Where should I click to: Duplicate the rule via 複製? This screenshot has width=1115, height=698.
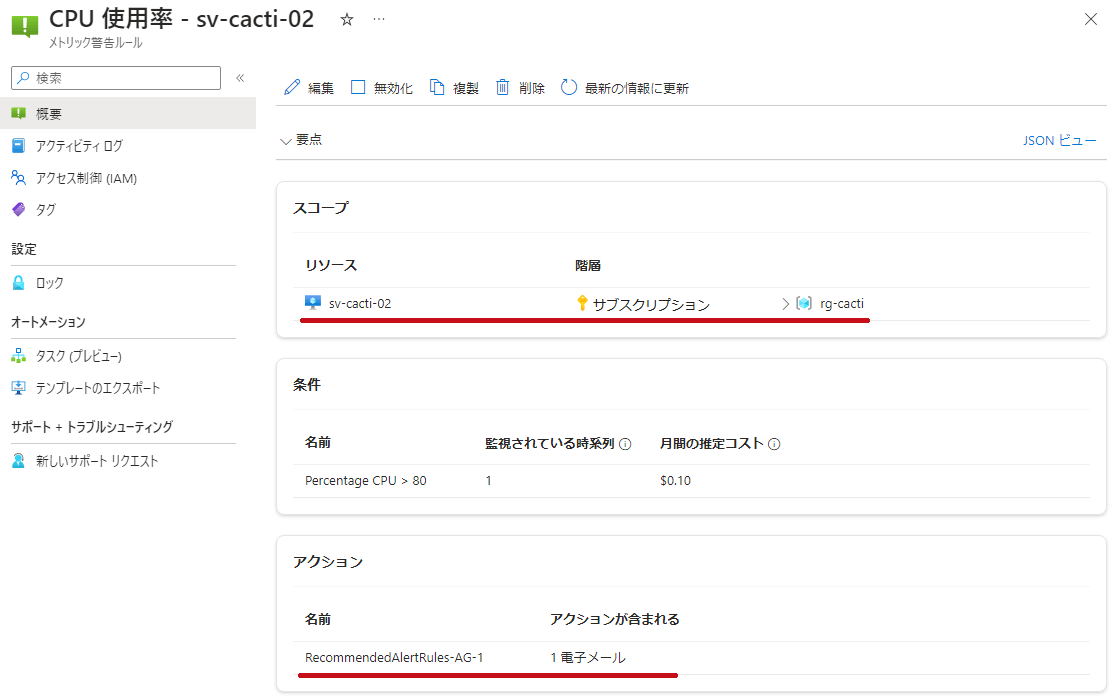466,88
